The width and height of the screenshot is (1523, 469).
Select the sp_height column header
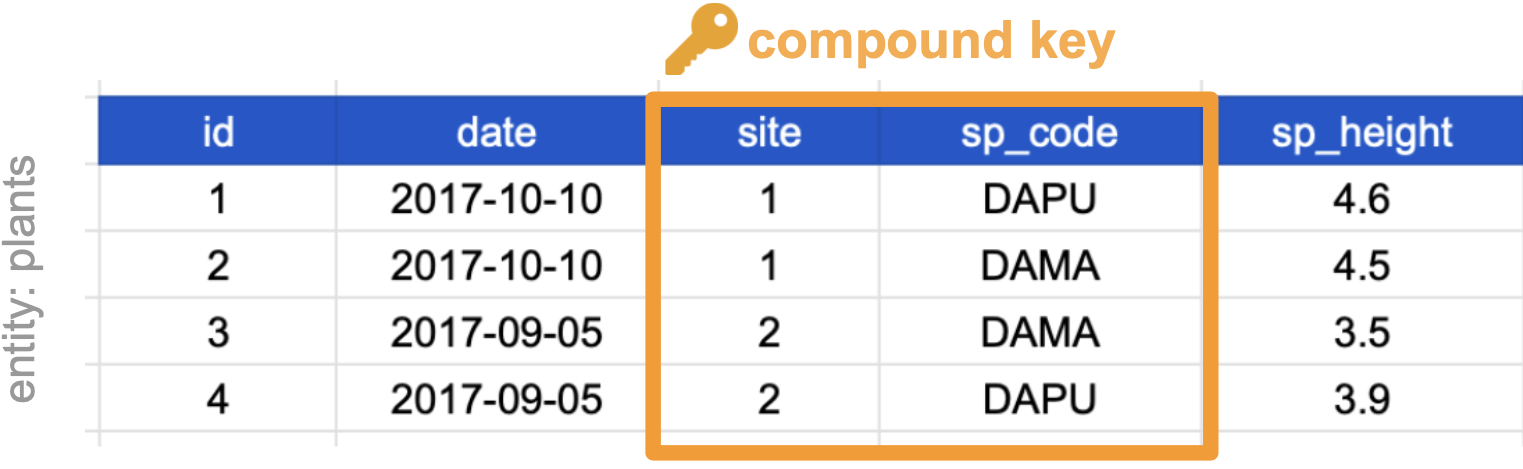[x=1361, y=132]
